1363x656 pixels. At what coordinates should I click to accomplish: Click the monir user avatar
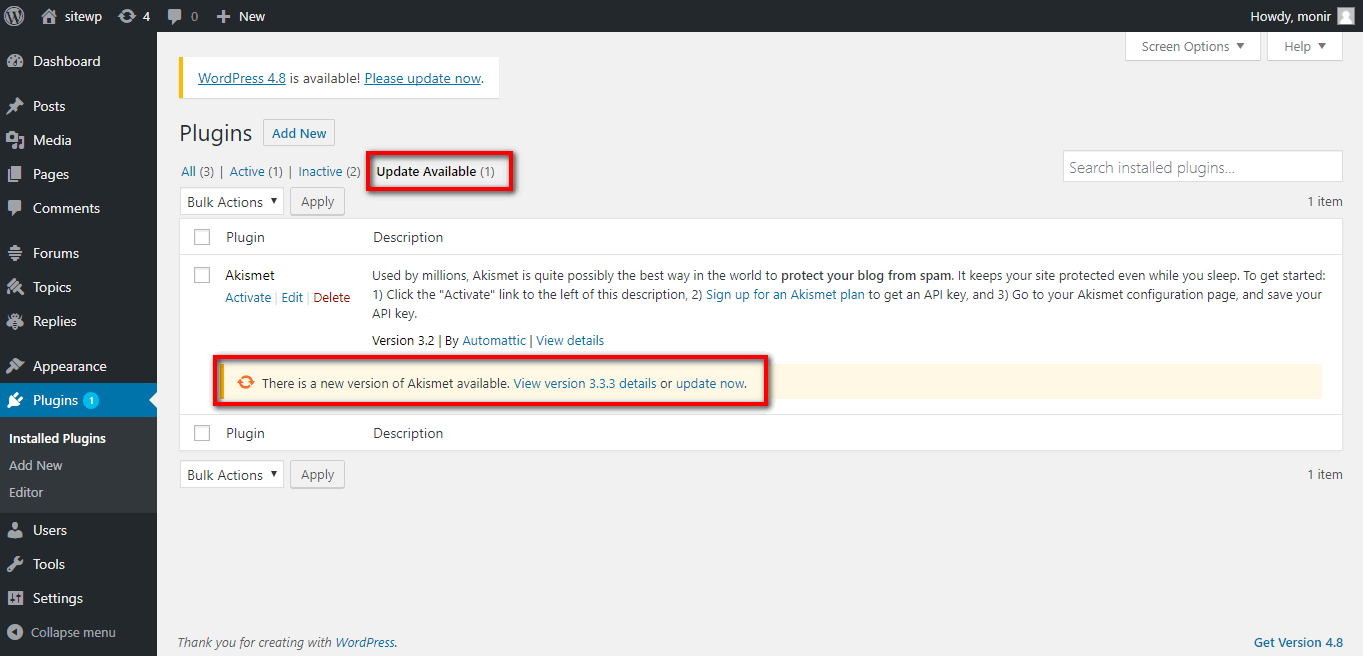(x=1345, y=16)
